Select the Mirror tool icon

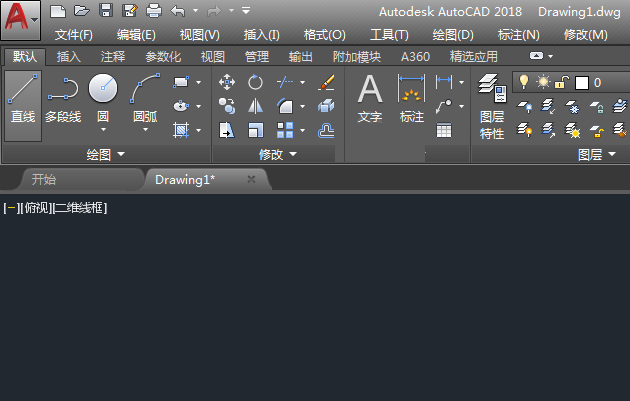tap(256, 106)
